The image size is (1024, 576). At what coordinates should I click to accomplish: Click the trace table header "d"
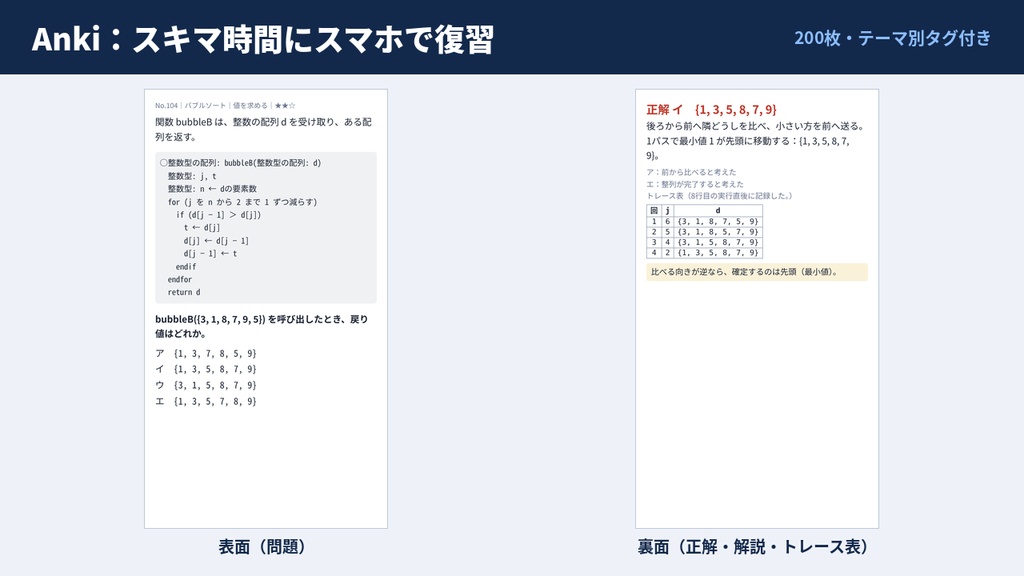718,210
